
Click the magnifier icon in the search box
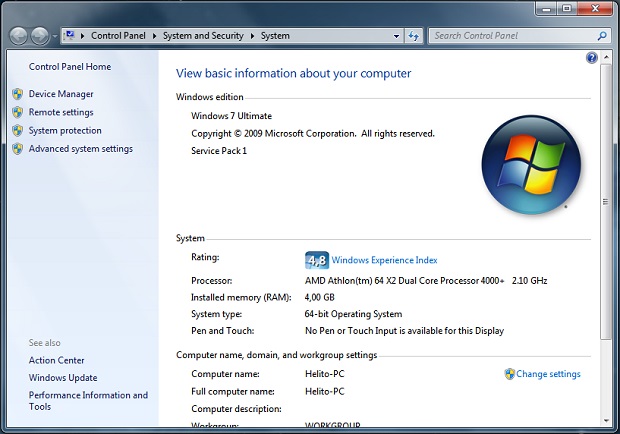[x=602, y=36]
